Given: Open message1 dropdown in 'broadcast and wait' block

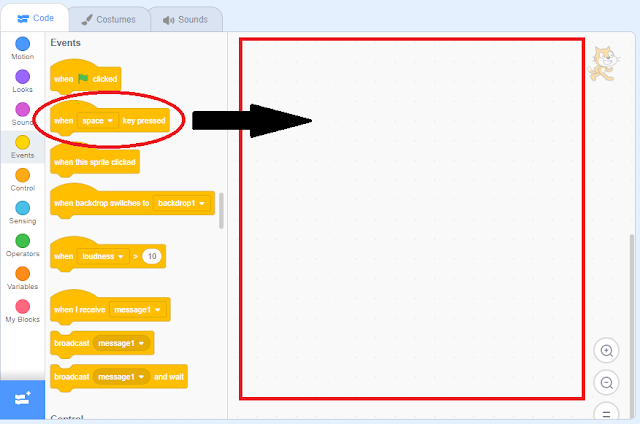Looking at the screenshot, I should [x=121, y=377].
